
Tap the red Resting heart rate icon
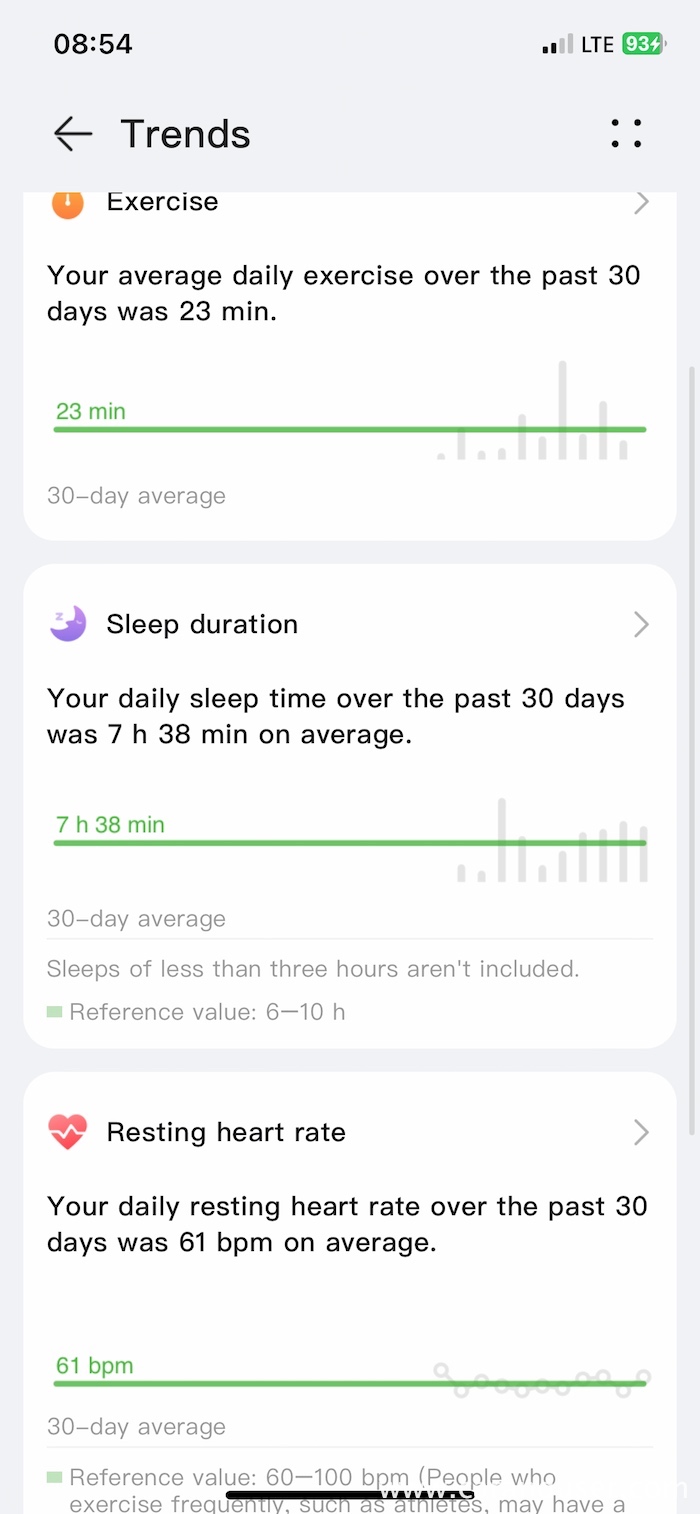click(x=68, y=1132)
